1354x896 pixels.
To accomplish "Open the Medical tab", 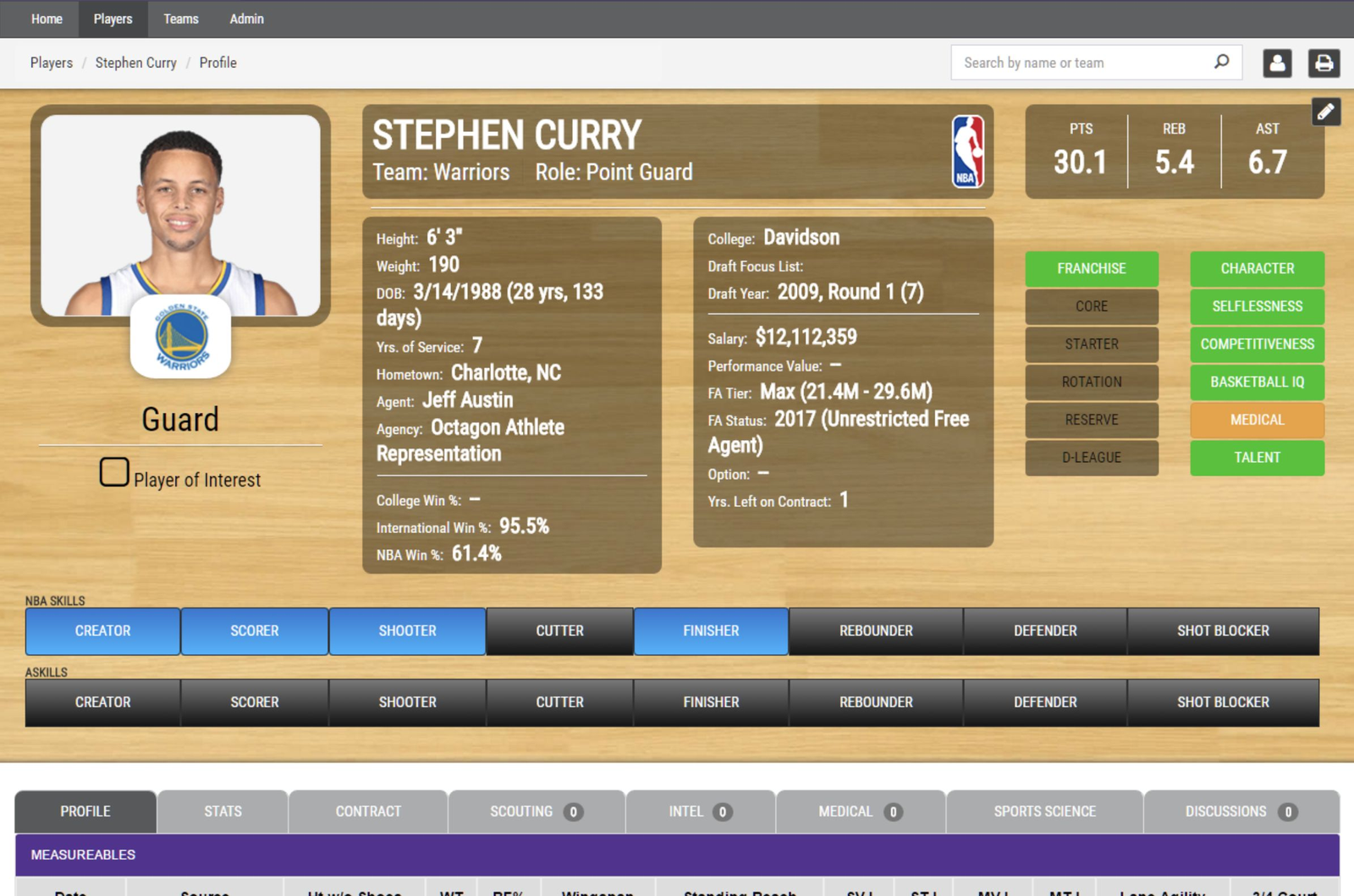I will 861,811.
